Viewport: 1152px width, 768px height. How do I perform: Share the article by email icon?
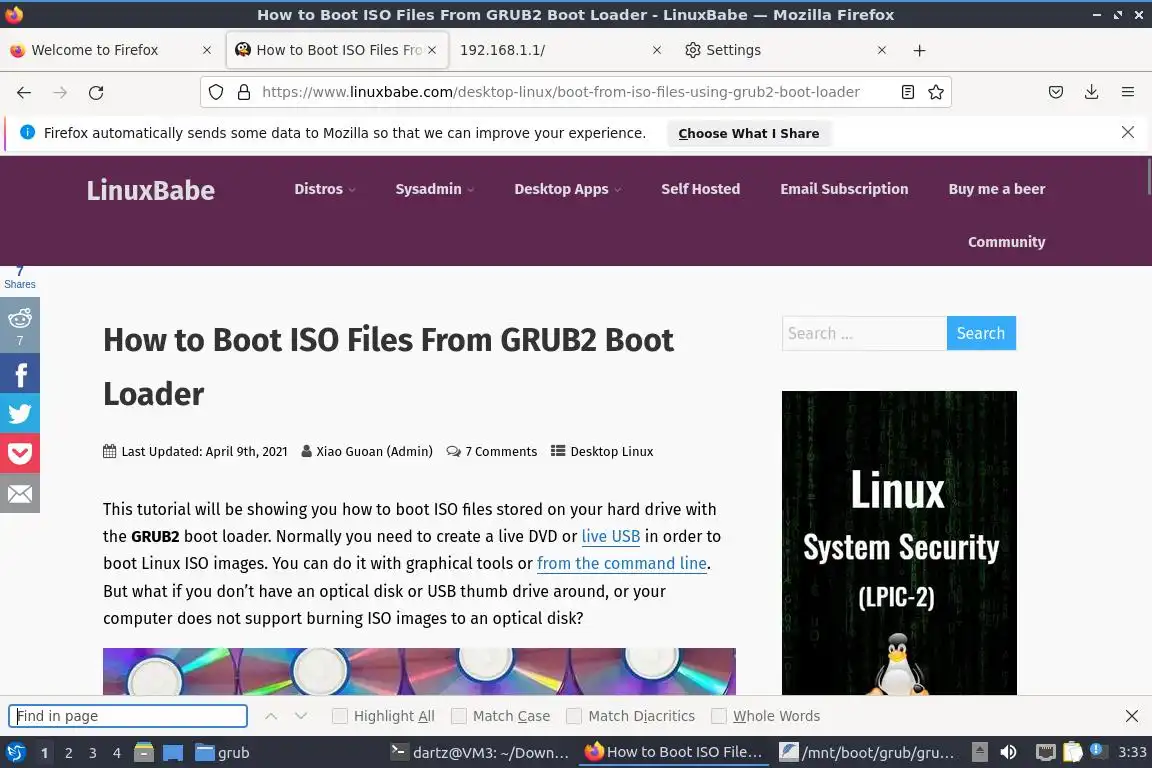coord(20,493)
